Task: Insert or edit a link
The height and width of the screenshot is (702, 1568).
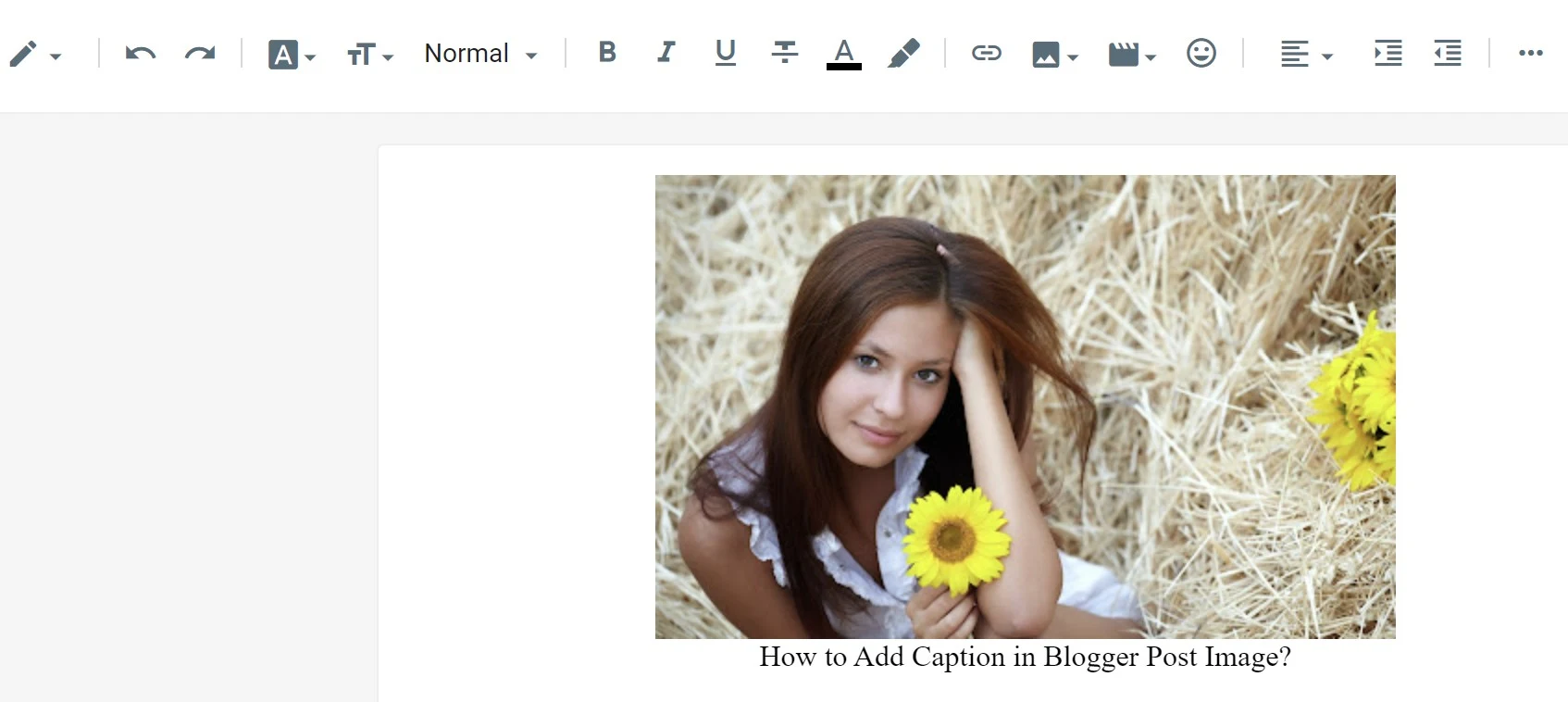Action: (x=987, y=53)
